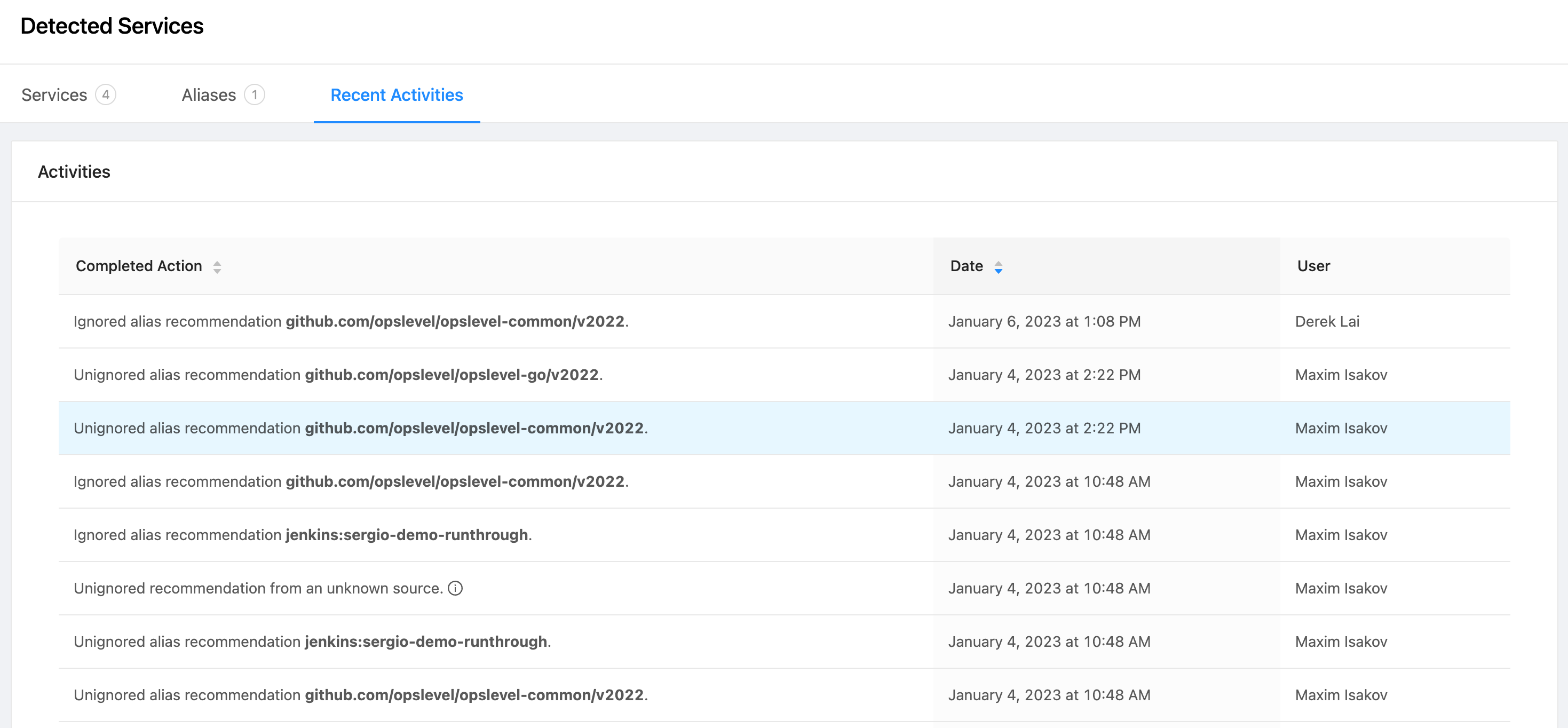1568x728 pixels.
Task: Click the Activities section heading
Action: tap(74, 172)
